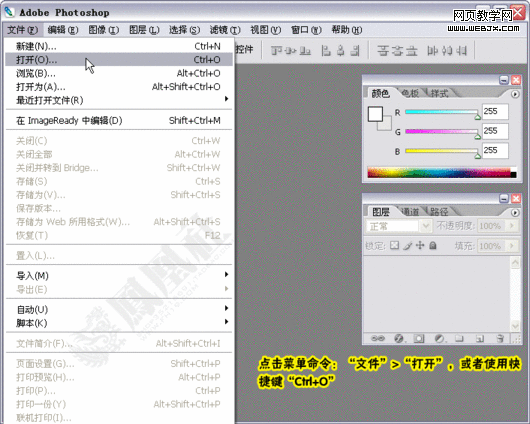Minimize the Color panel

click(x=504, y=80)
